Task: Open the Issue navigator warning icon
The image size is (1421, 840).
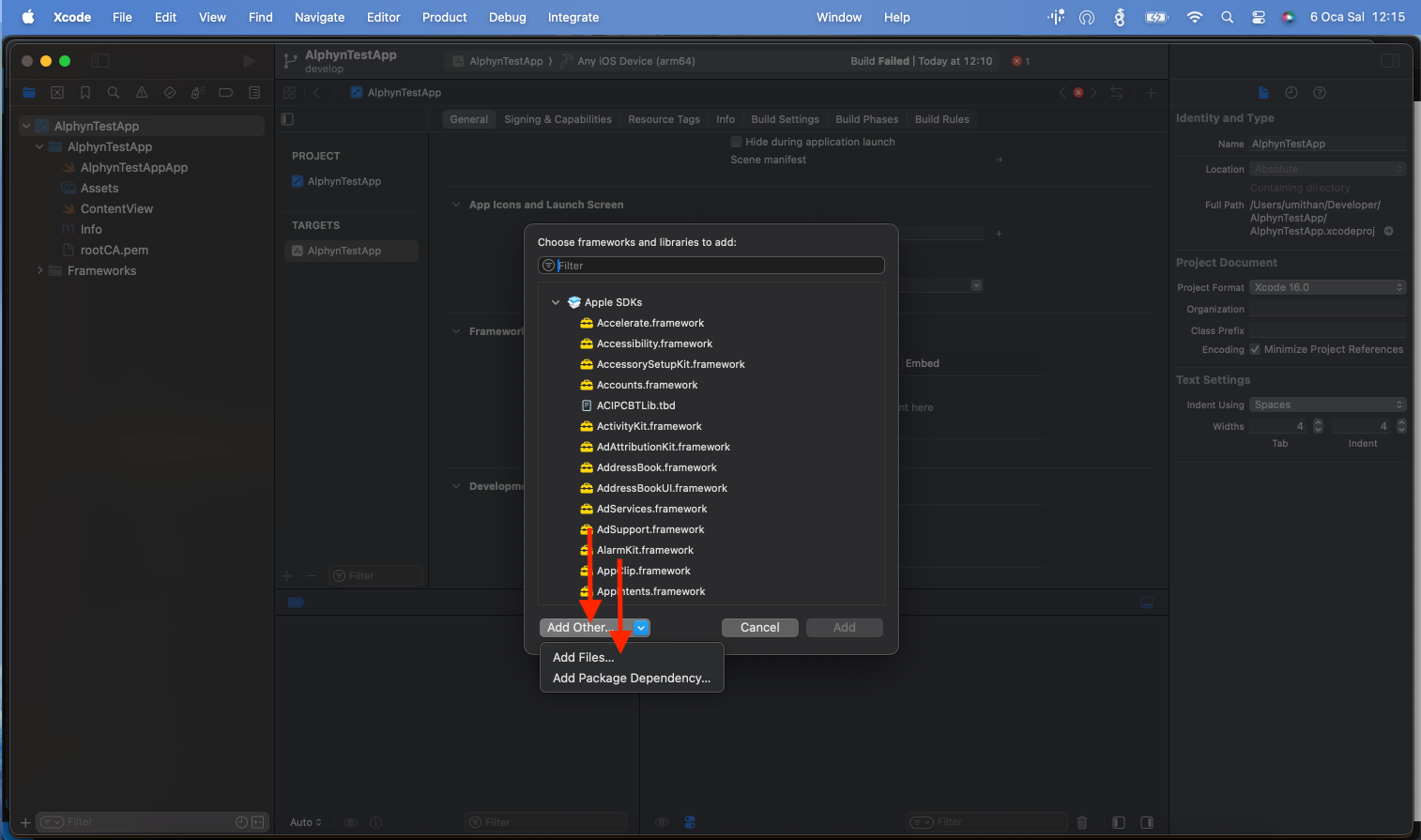Action: click(x=142, y=93)
